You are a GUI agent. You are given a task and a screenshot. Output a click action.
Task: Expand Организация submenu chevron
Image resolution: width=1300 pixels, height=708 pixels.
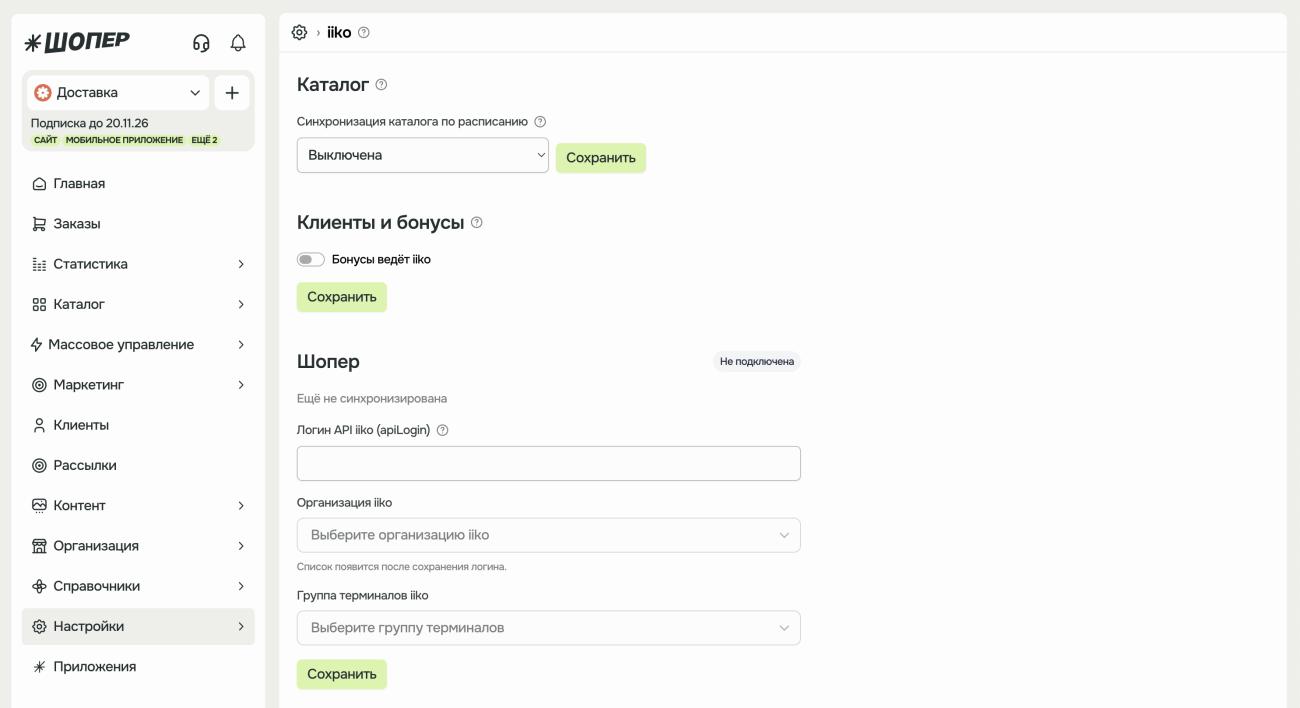241,546
